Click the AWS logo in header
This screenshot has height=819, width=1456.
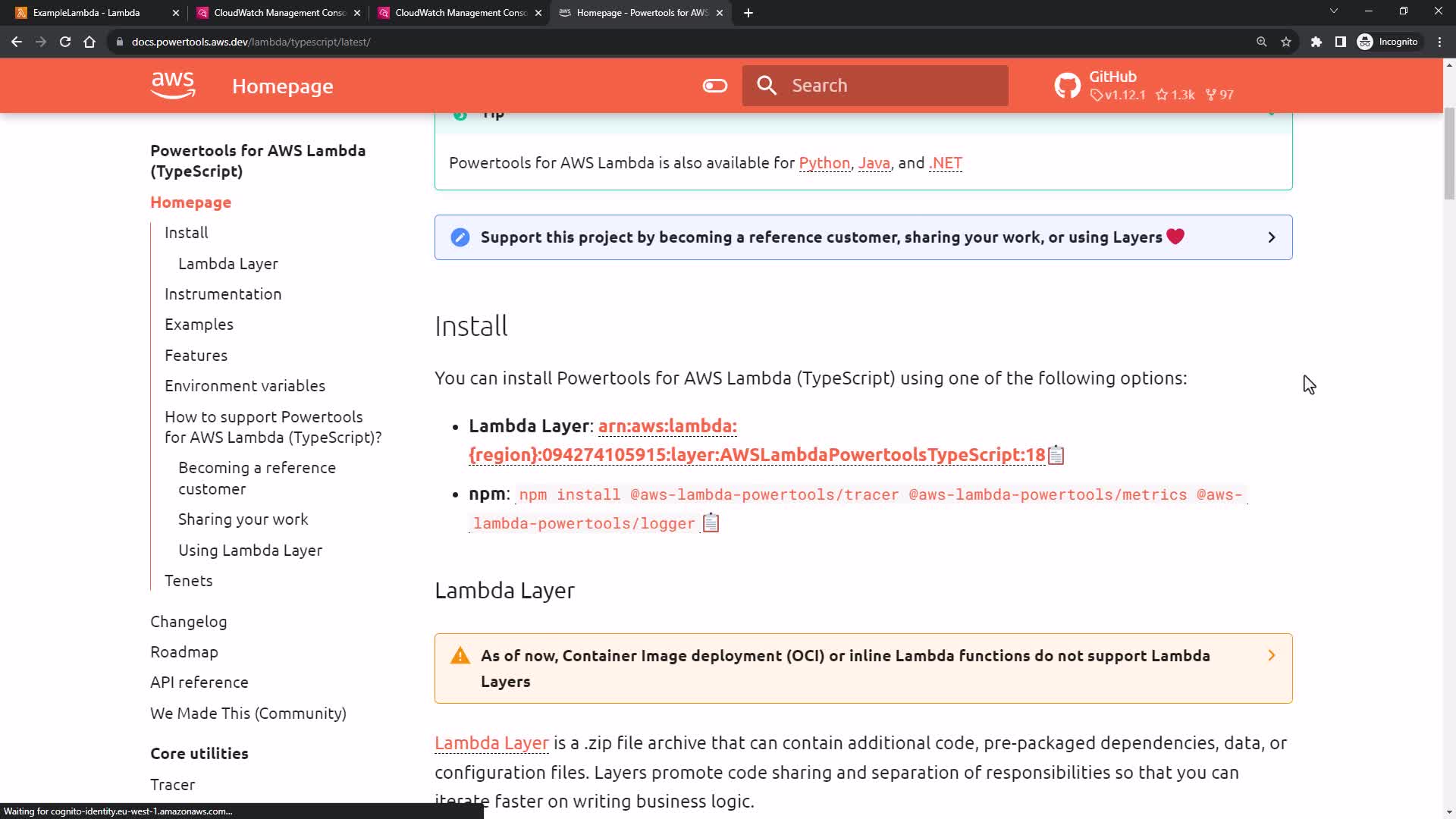173,86
